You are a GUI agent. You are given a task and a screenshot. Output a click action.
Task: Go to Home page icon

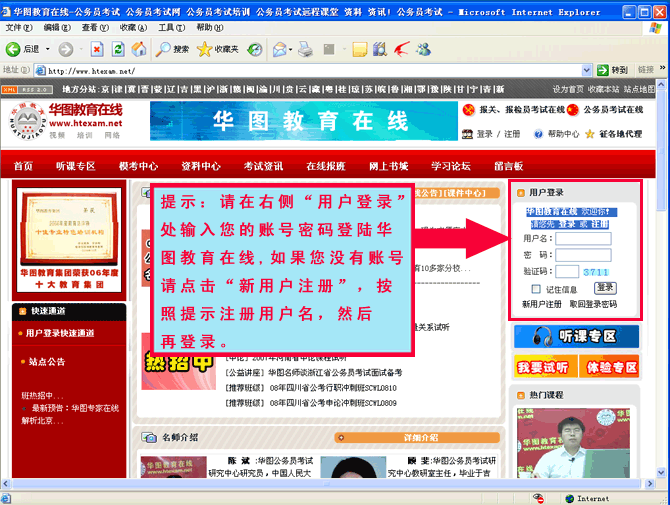point(139,49)
